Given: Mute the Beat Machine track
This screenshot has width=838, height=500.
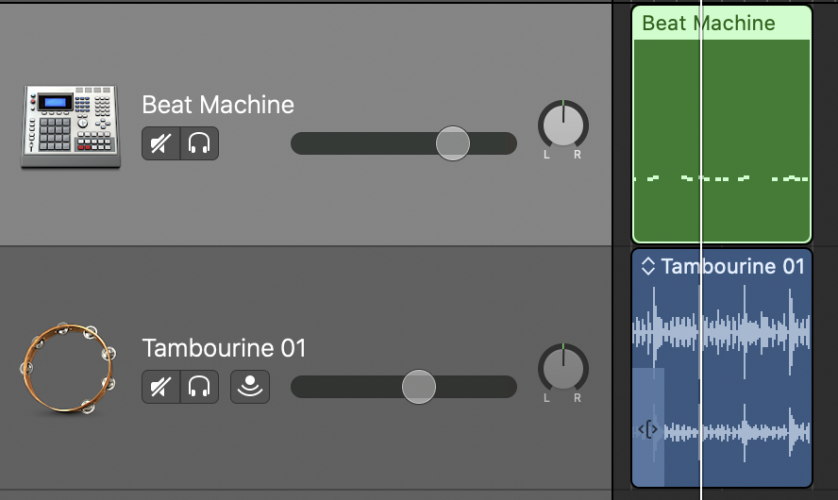Looking at the screenshot, I should (x=161, y=143).
